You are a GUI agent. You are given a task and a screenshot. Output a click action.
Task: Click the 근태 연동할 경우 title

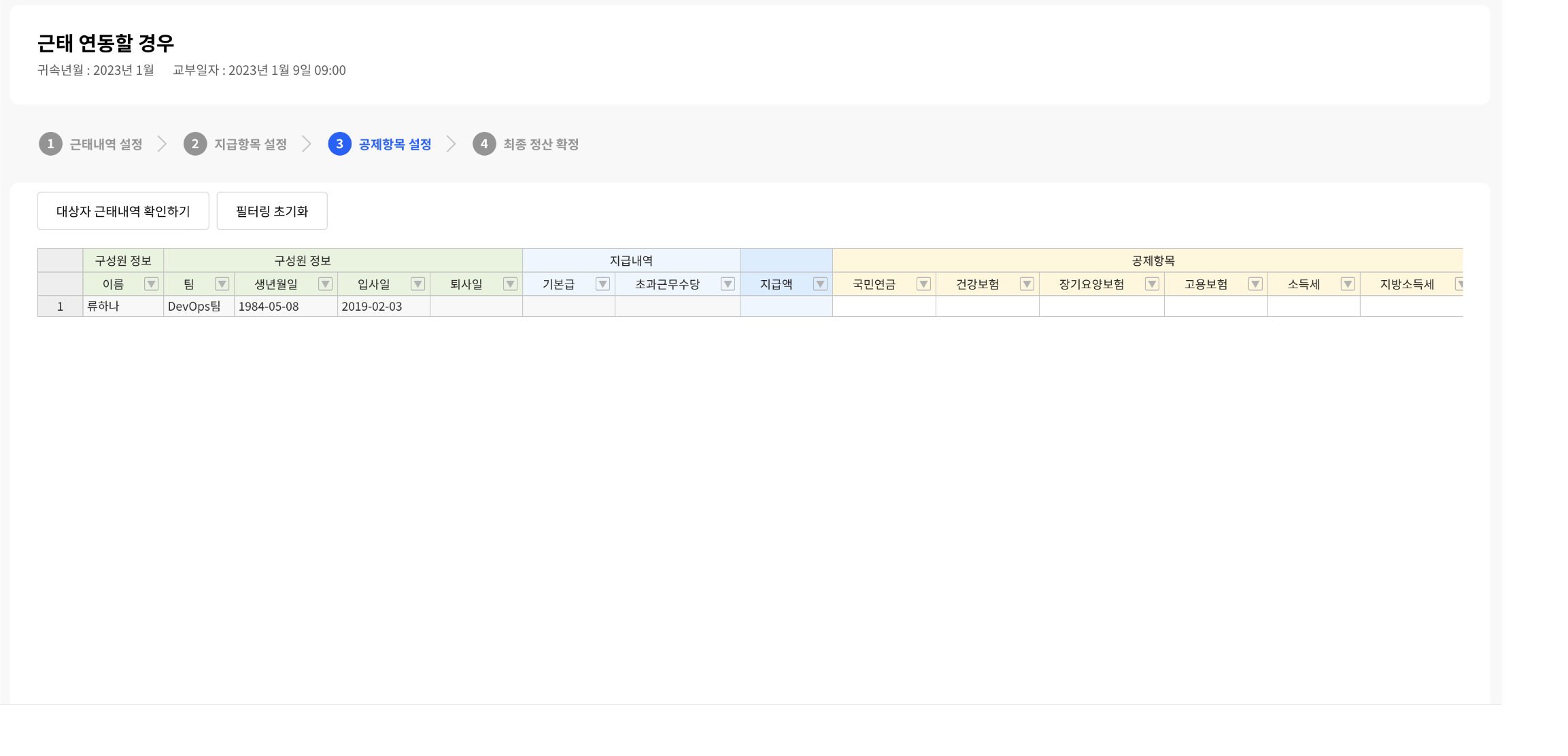106,43
